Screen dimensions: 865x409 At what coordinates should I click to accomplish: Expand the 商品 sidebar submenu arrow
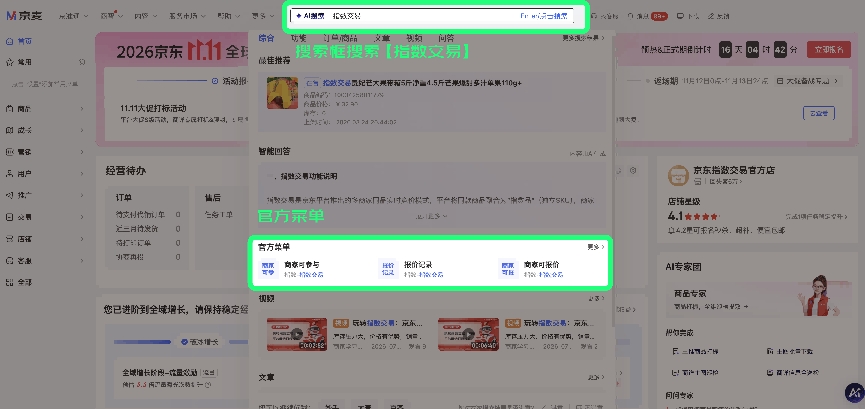82,109
